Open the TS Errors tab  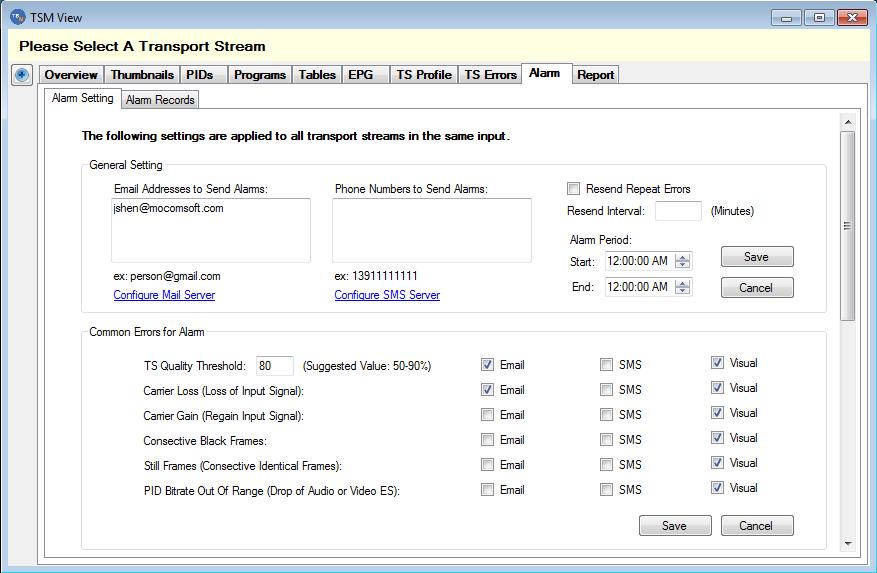coord(490,75)
